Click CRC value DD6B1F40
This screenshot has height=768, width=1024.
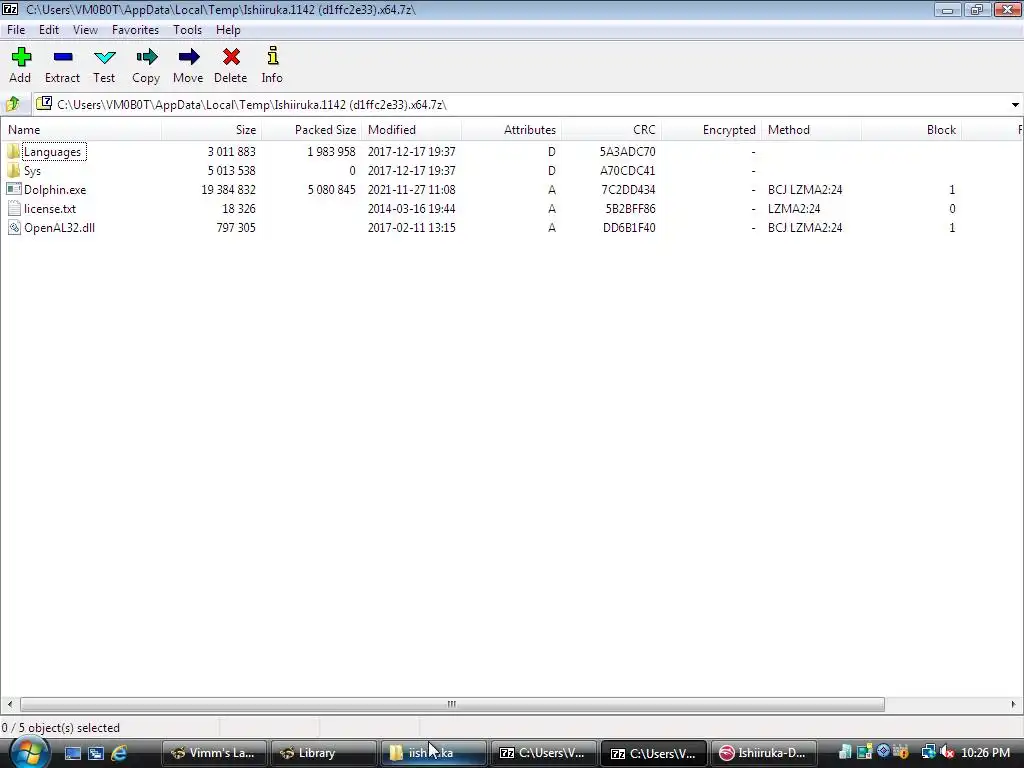pyautogui.click(x=629, y=227)
